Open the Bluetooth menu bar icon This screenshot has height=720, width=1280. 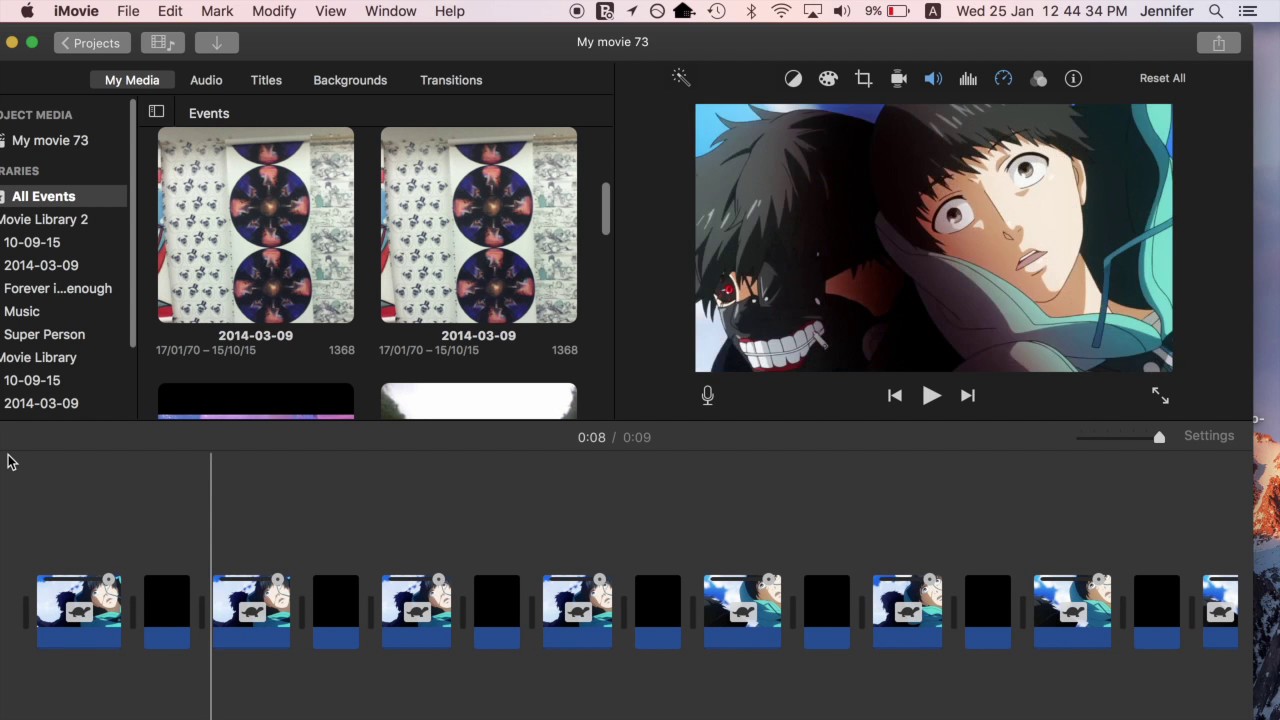(751, 11)
